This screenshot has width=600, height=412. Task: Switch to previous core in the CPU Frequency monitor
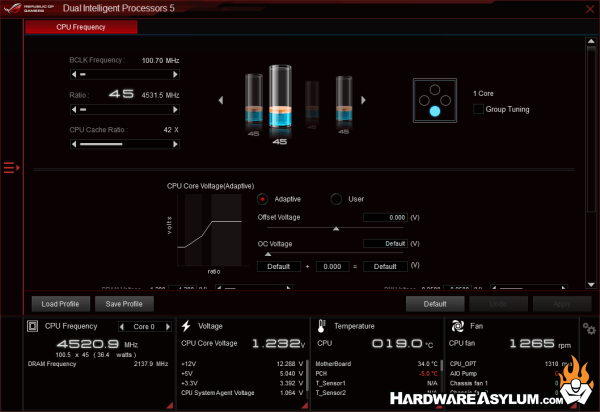coord(122,327)
